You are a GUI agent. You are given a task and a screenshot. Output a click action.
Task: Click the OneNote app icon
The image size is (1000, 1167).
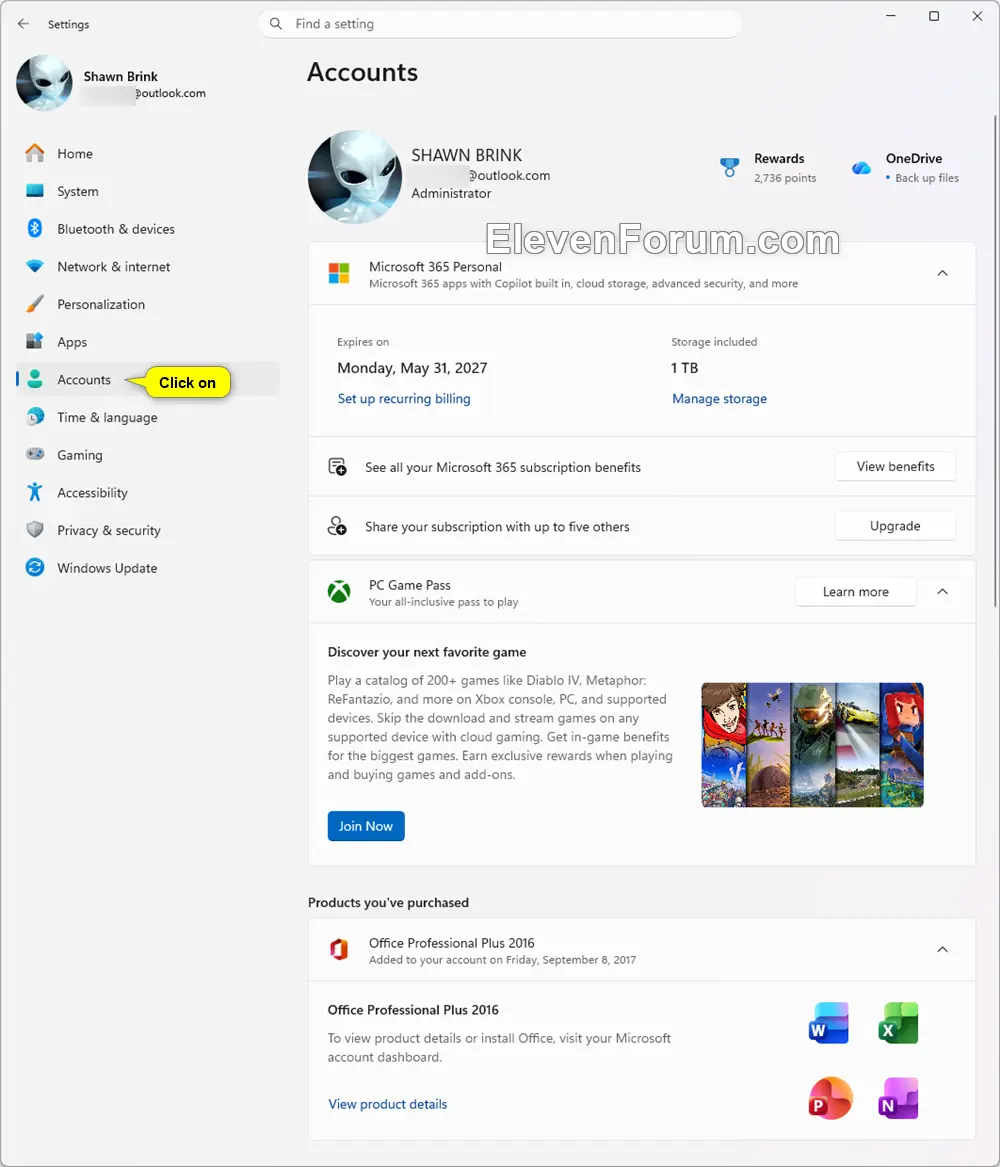point(899,1098)
